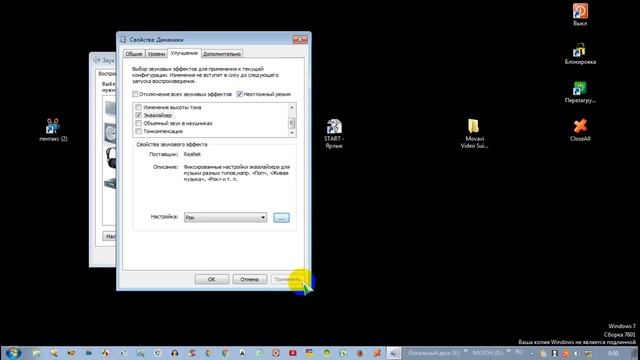Select the Movavi Video Sui... folder icon
This screenshot has width=640, height=360.
pyautogui.click(x=474, y=133)
